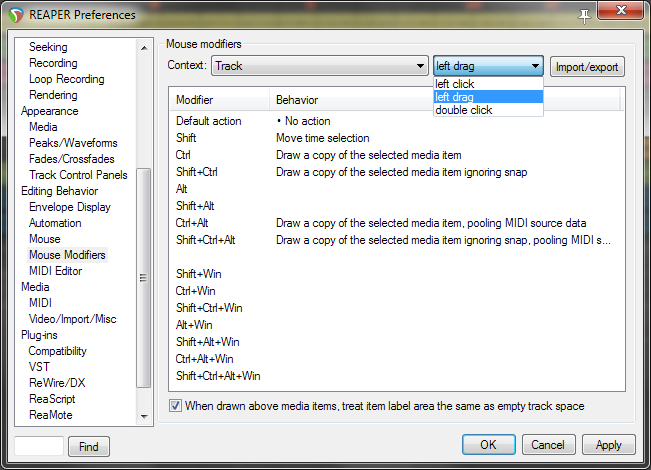This screenshot has width=651, height=470.
Task: Open ReaScript settings
Action: pos(52,399)
